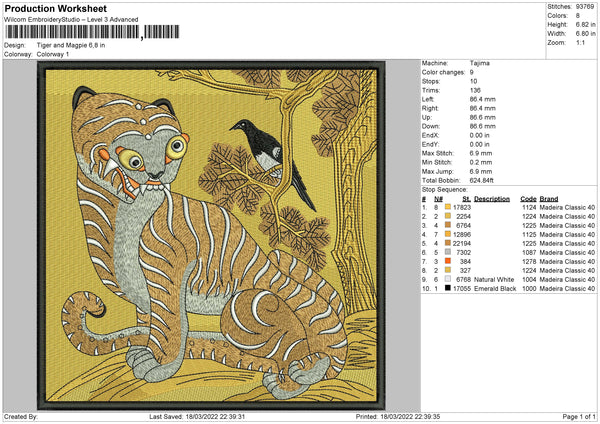Select the Natural White color swatch

coord(447,279)
